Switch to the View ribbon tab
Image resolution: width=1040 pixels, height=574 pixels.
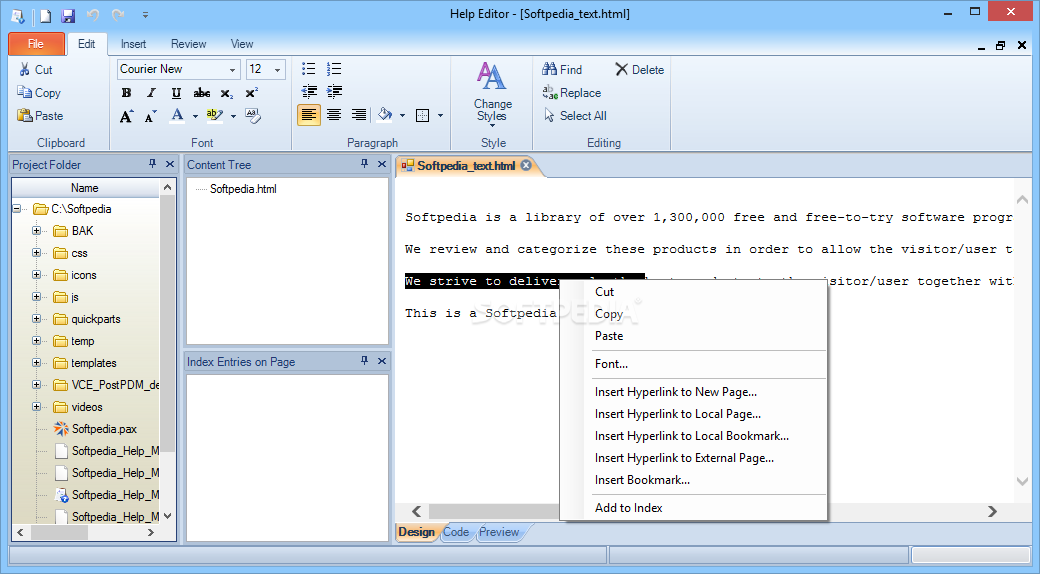tap(242, 44)
